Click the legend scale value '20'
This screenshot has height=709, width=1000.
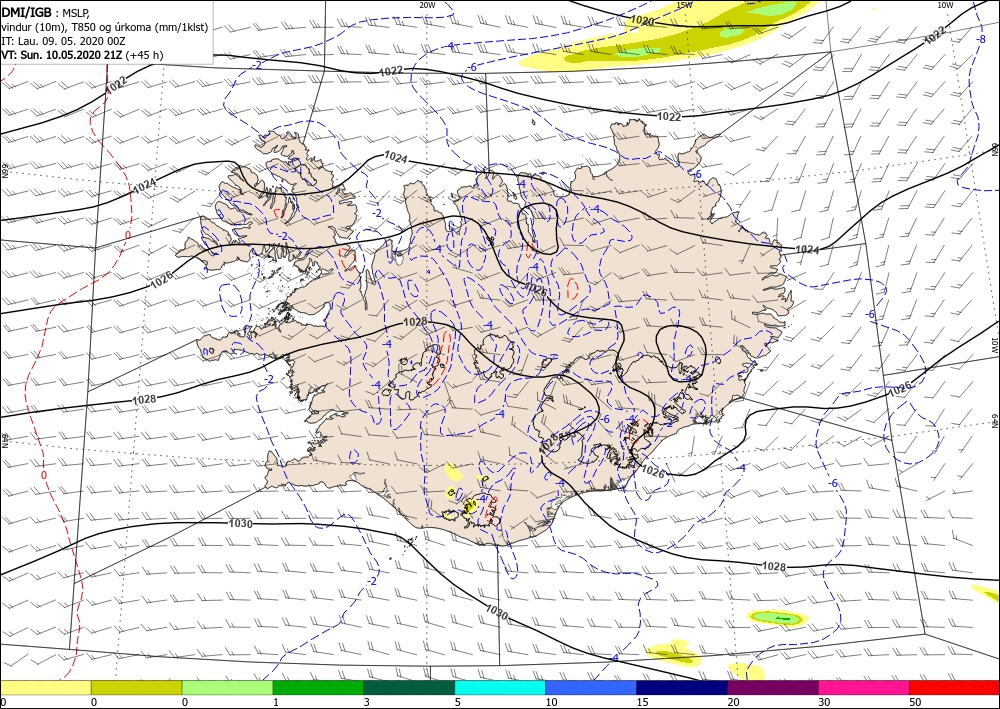point(733,702)
